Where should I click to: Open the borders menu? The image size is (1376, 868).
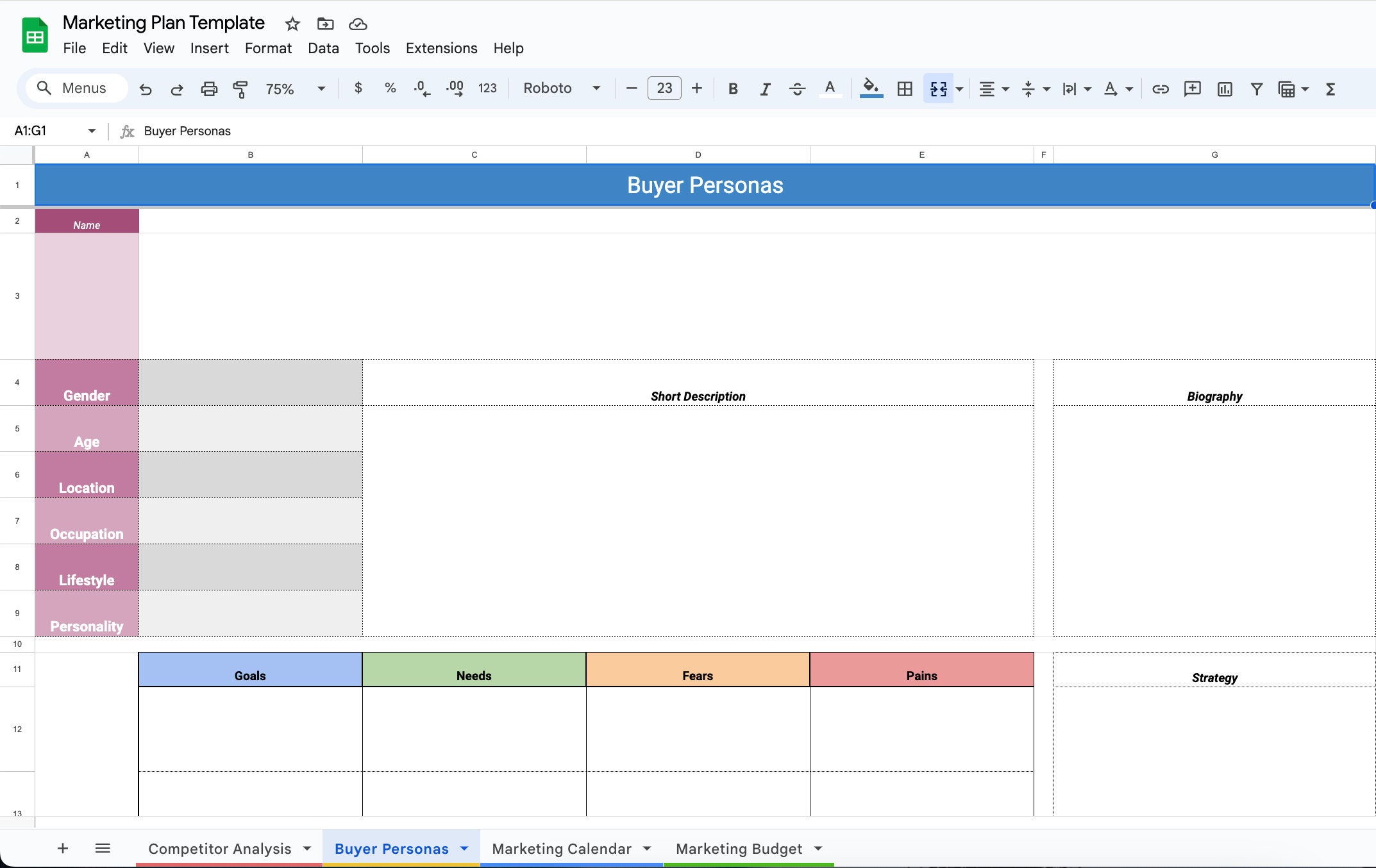coord(903,88)
